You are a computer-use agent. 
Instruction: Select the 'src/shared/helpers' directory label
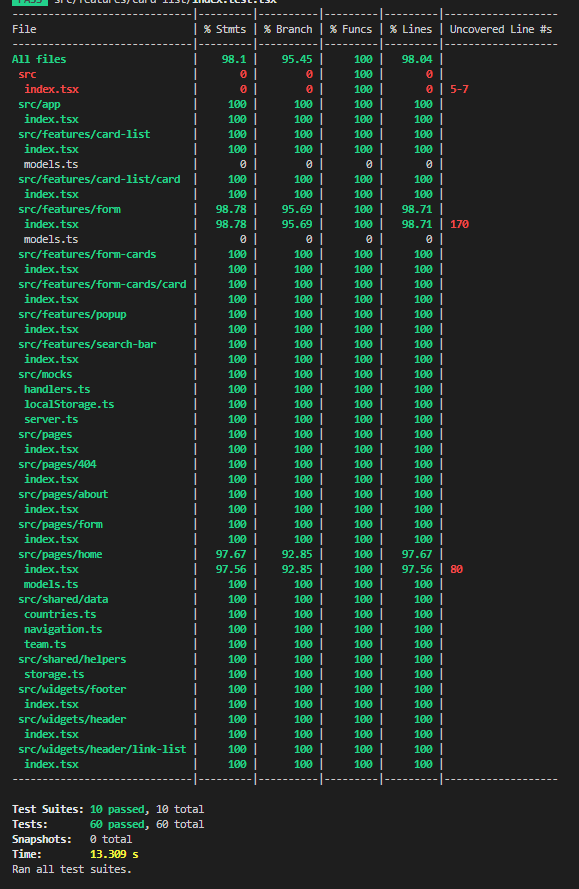tap(72, 659)
